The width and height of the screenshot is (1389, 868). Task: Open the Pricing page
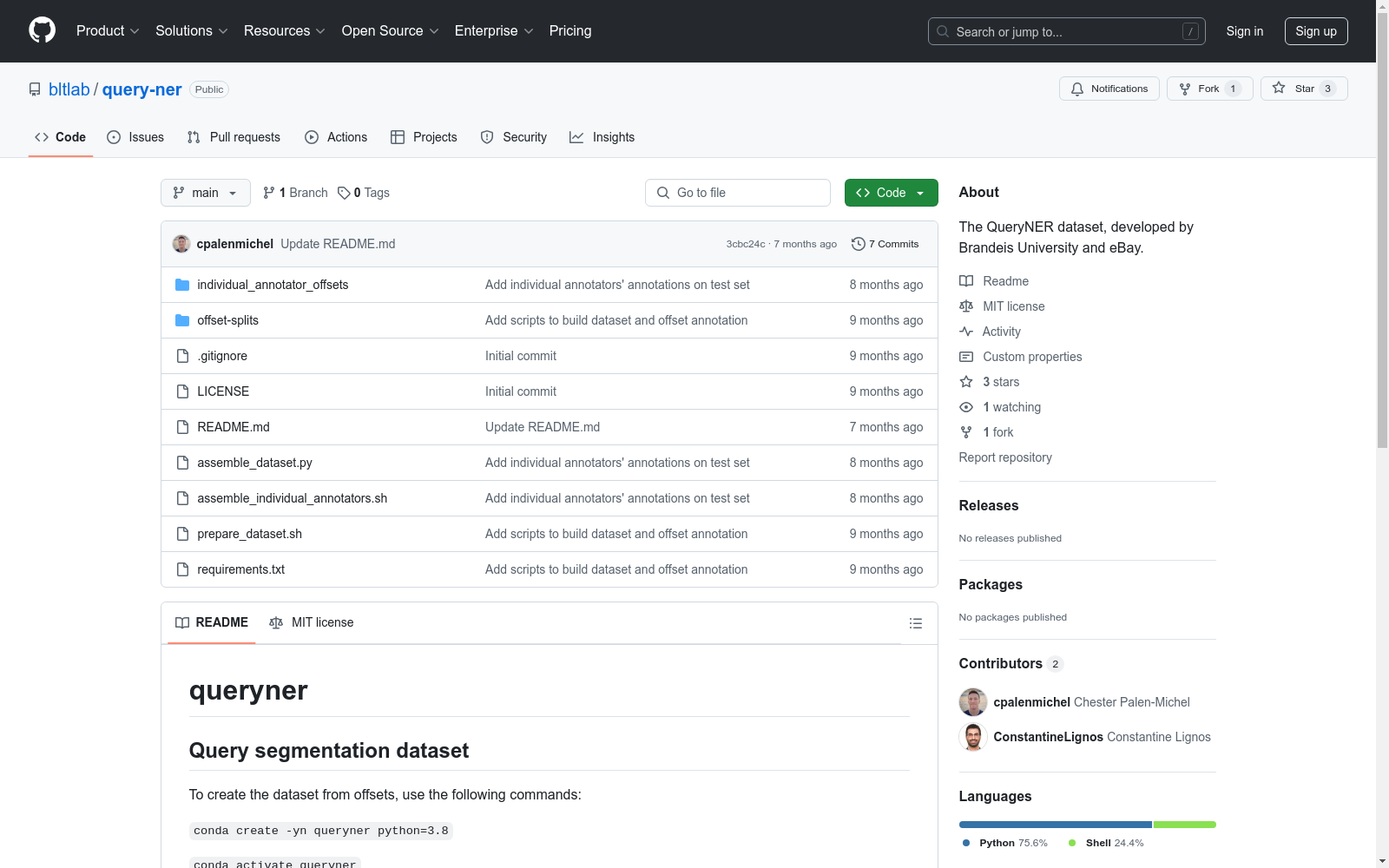(x=570, y=31)
